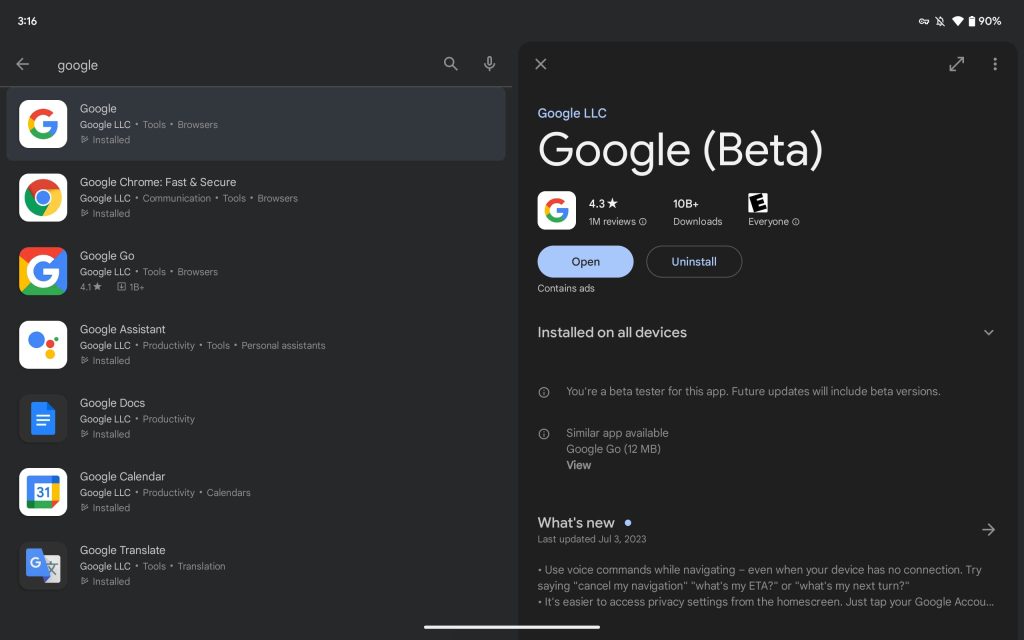Open What's new details arrow
The width and height of the screenshot is (1024, 640).
pyautogui.click(x=988, y=530)
